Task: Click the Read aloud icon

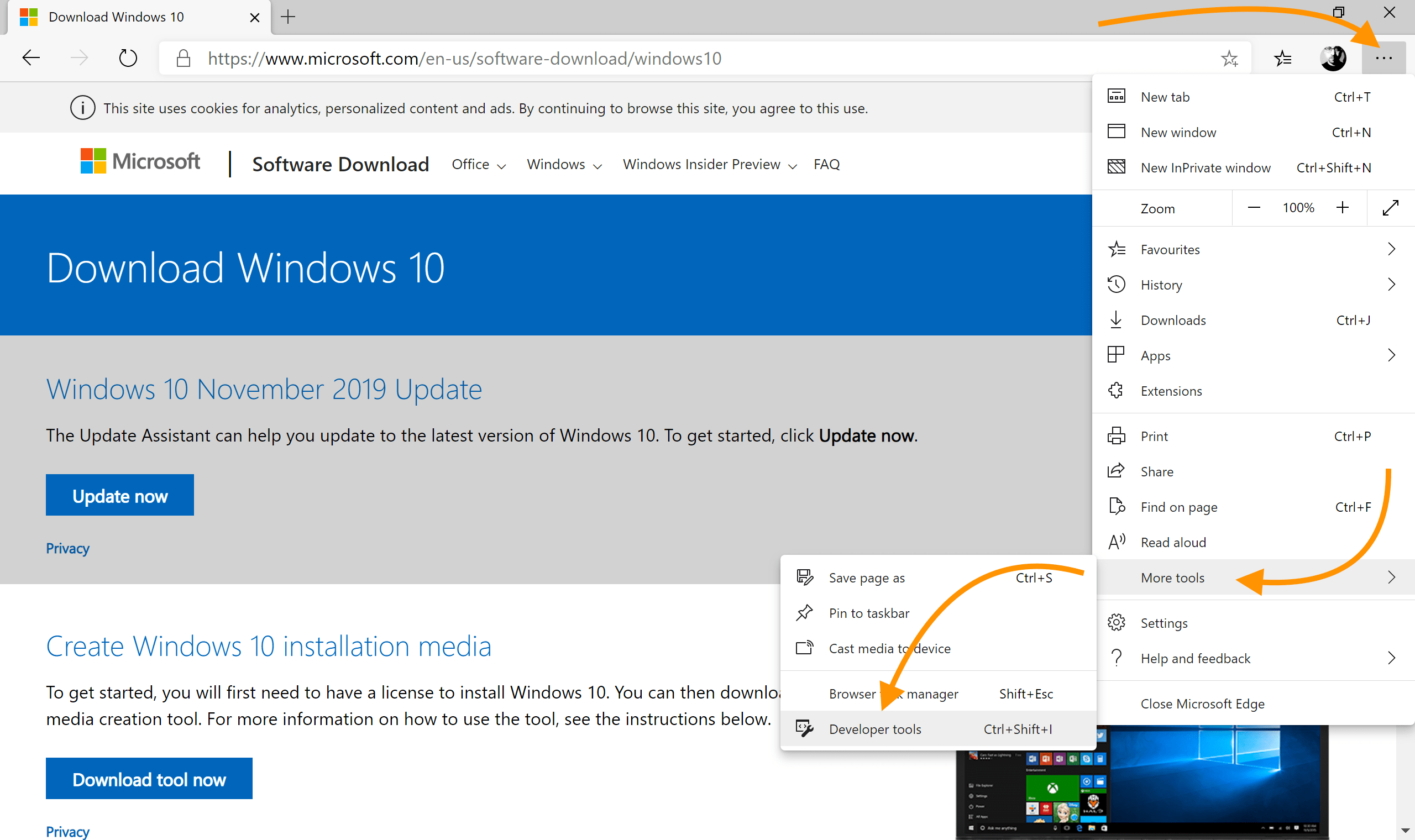Action: (x=1116, y=542)
